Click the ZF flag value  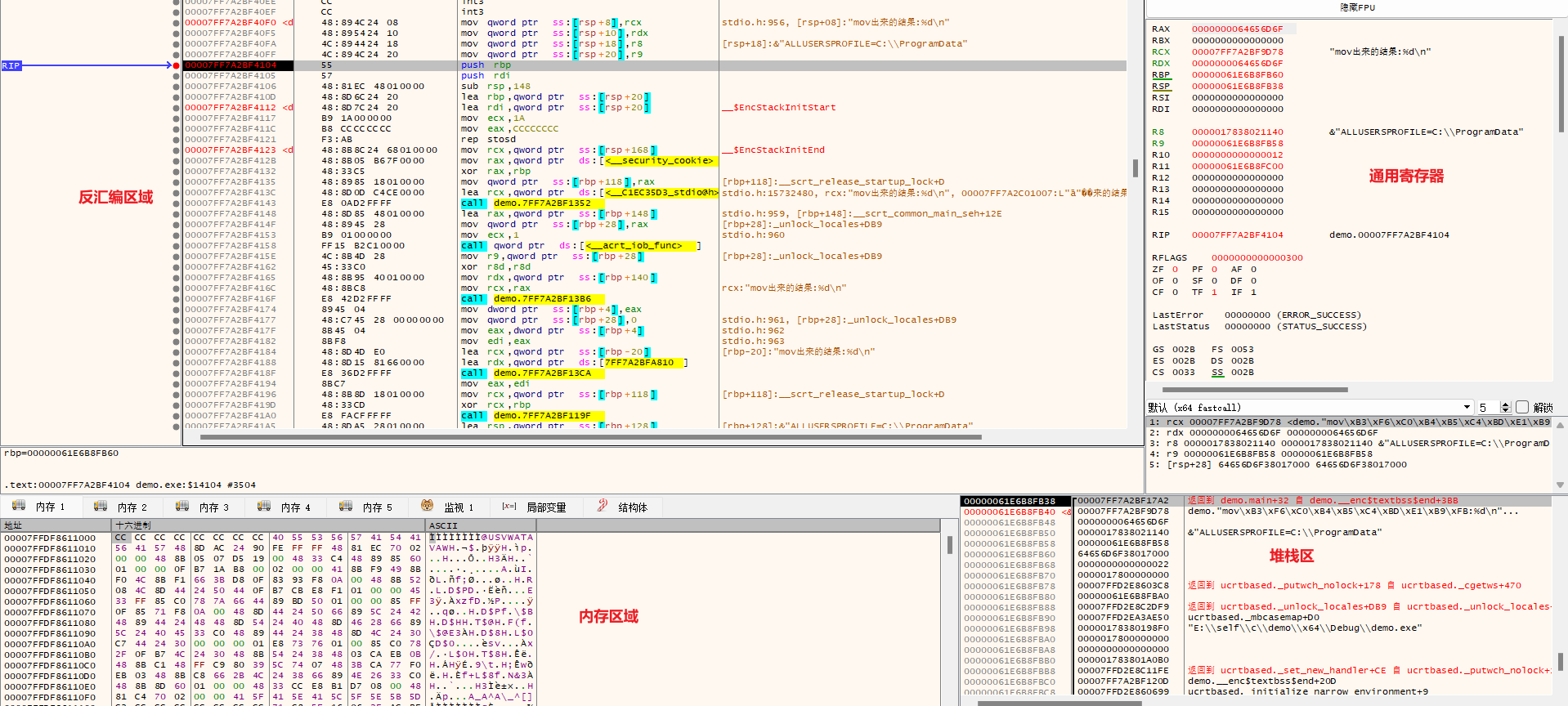(x=1175, y=269)
